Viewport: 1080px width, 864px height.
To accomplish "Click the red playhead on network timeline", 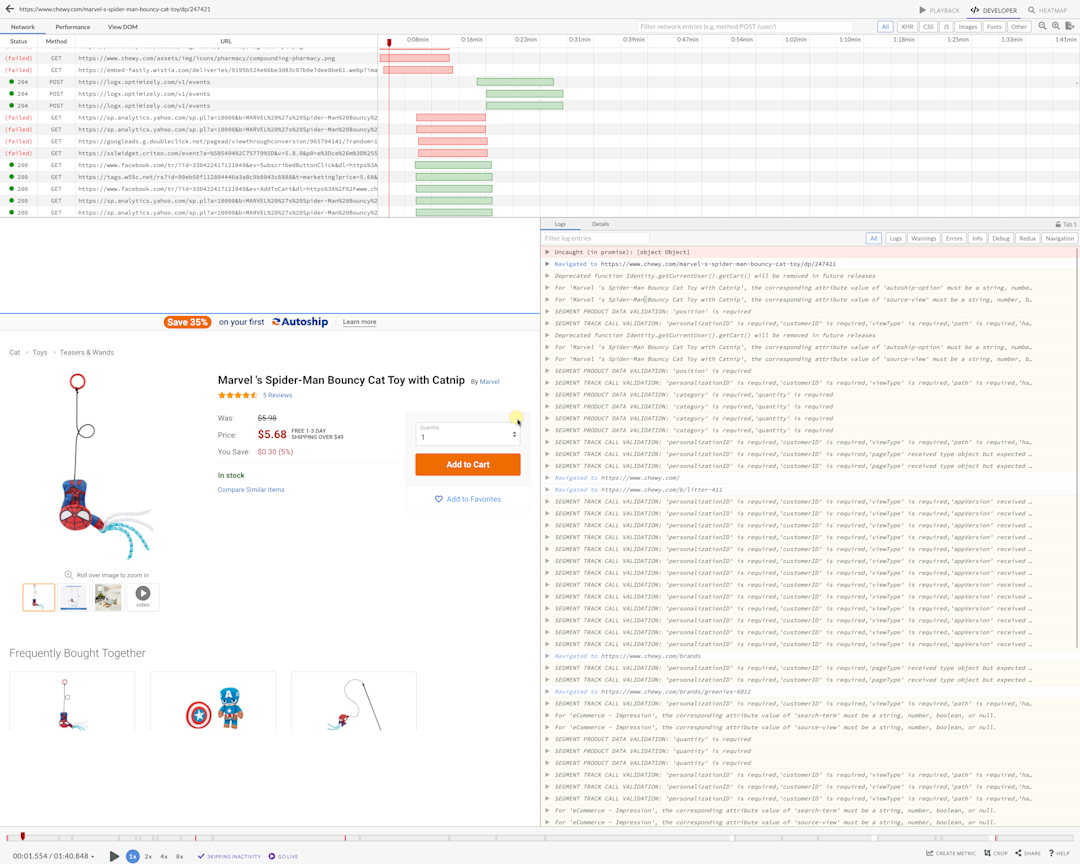I will coord(389,43).
